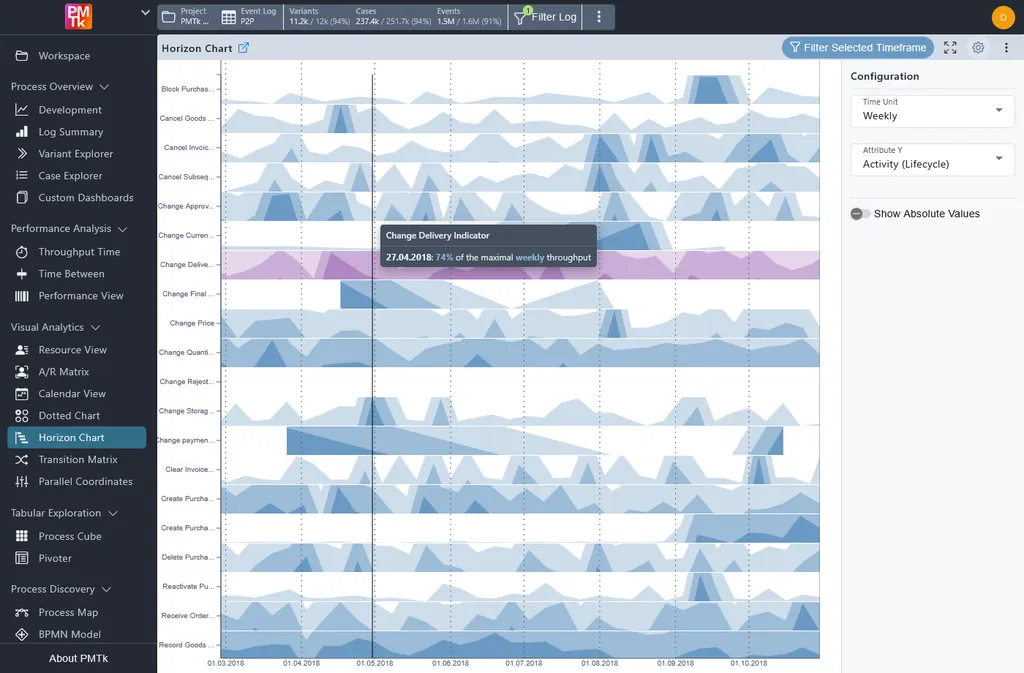Image resolution: width=1024 pixels, height=673 pixels.
Task: Open Transition Matrix from the sidebar
Action: [78, 460]
